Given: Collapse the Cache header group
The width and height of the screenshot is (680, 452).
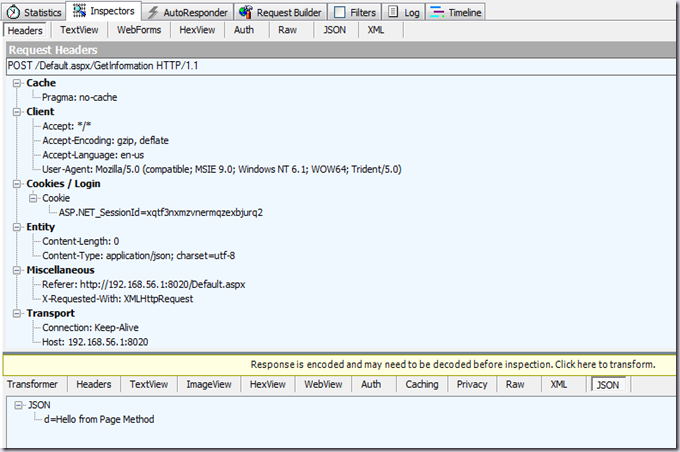Looking at the screenshot, I should click(x=17, y=83).
